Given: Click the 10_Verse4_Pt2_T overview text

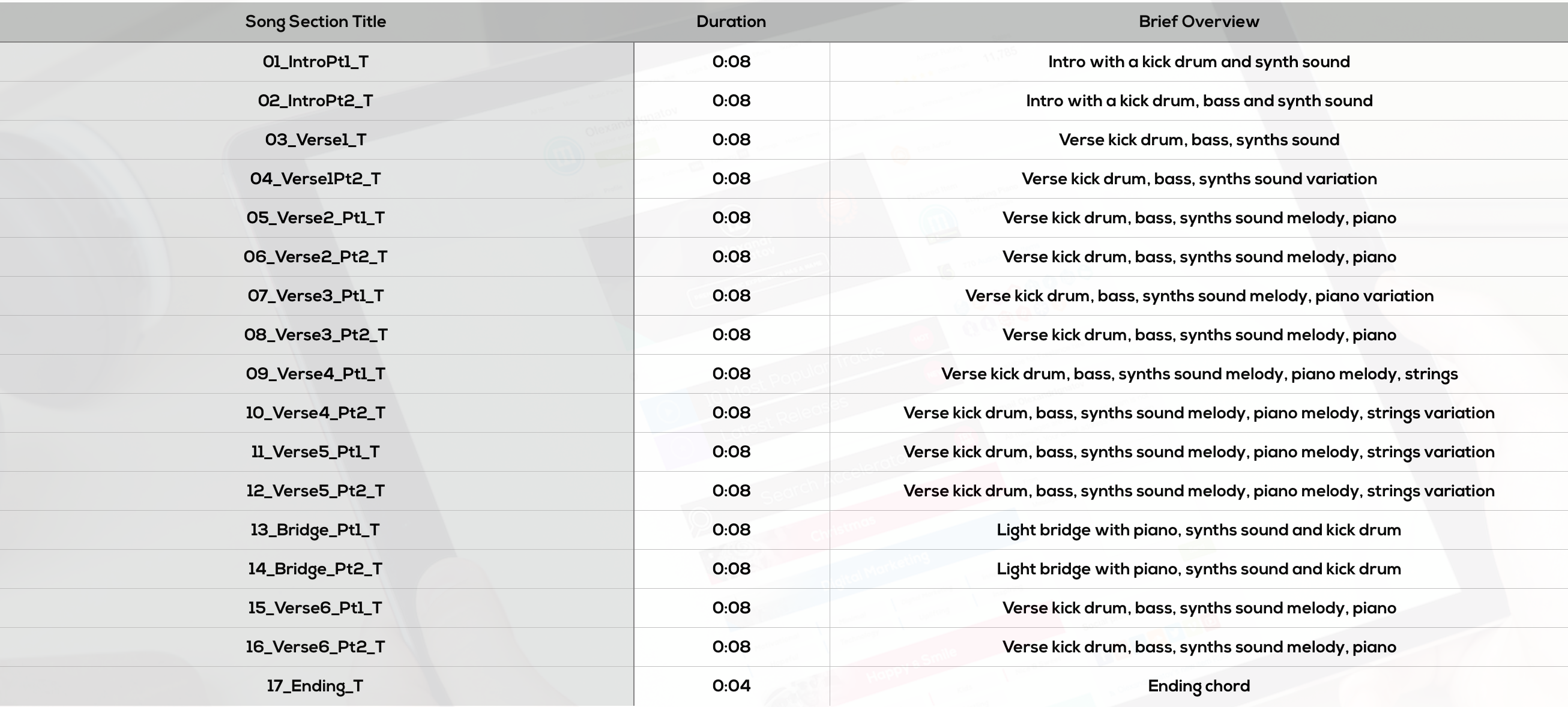Looking at the screenshot, I should (x=1199, y=413).
